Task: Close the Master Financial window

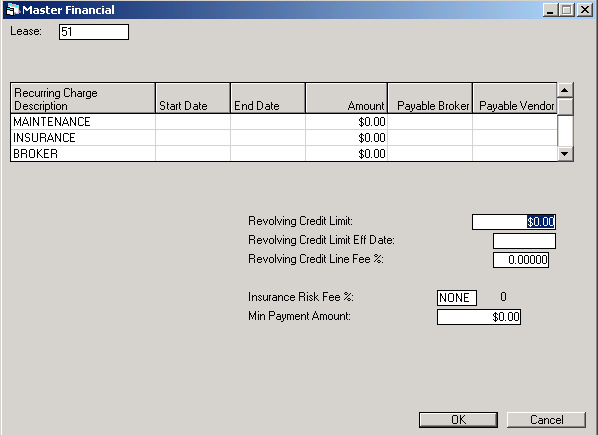Action: (x=585, y=10)
